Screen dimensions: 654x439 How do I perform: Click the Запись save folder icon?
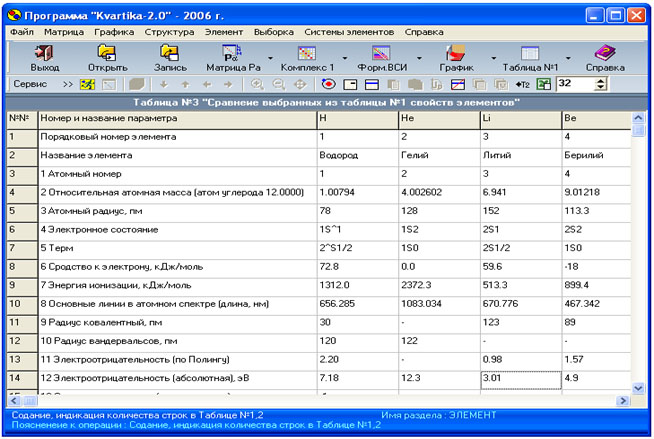pos(170,53)
